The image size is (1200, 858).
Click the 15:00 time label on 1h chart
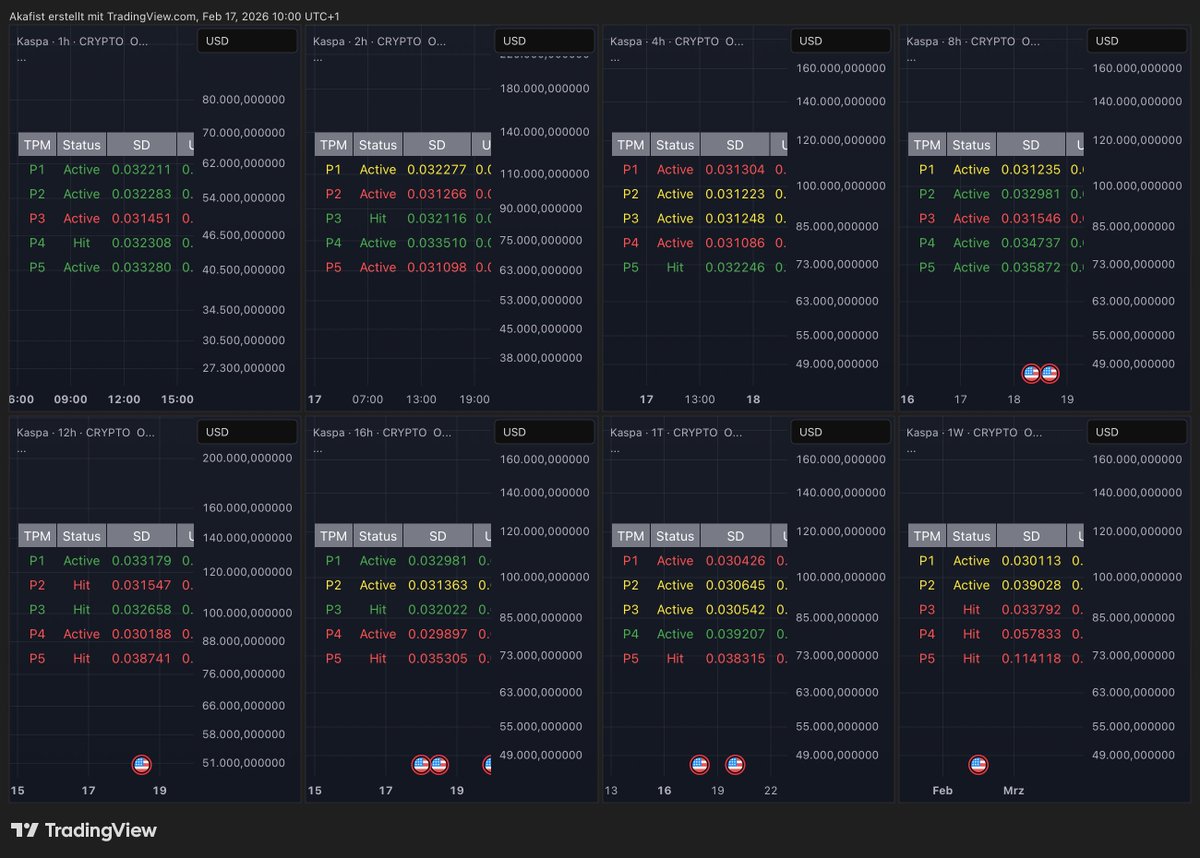tap(177, 399)
